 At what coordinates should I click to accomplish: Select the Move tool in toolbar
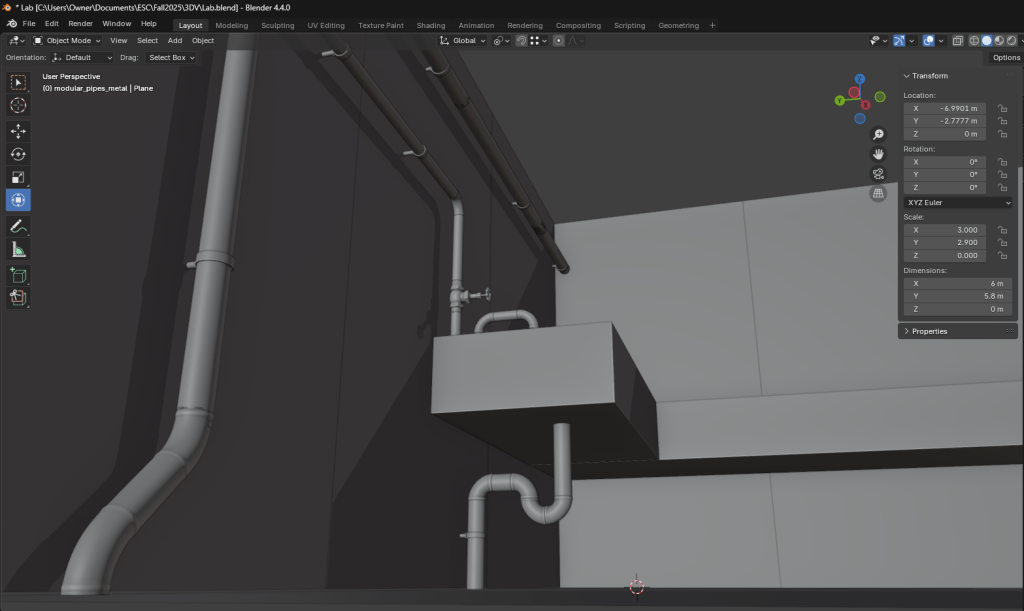tap(18, 131)
